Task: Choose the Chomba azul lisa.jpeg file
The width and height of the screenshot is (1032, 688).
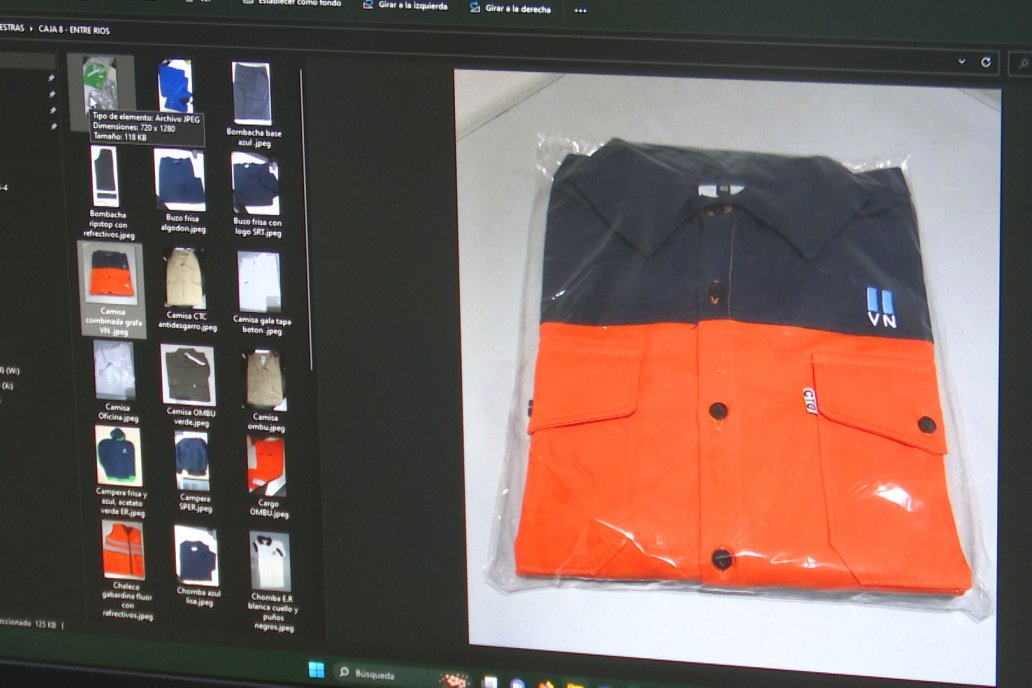Action: pyautogui.click(x=197, y=565)
